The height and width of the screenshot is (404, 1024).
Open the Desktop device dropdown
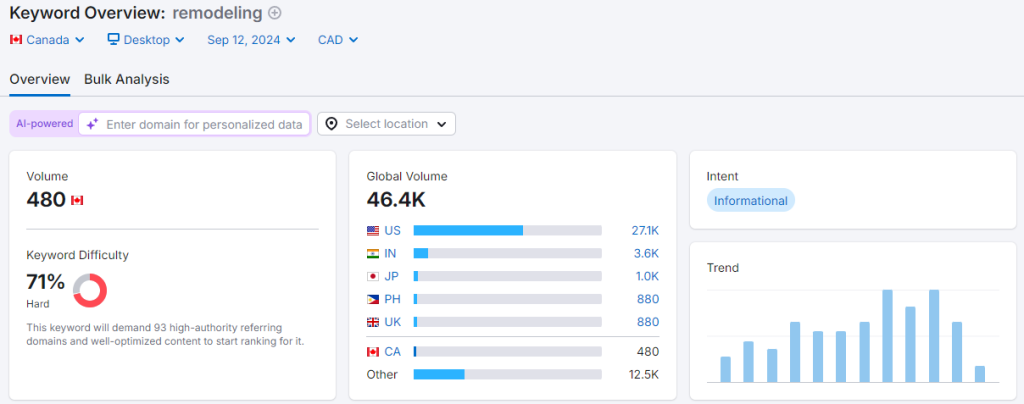[146, 40]
